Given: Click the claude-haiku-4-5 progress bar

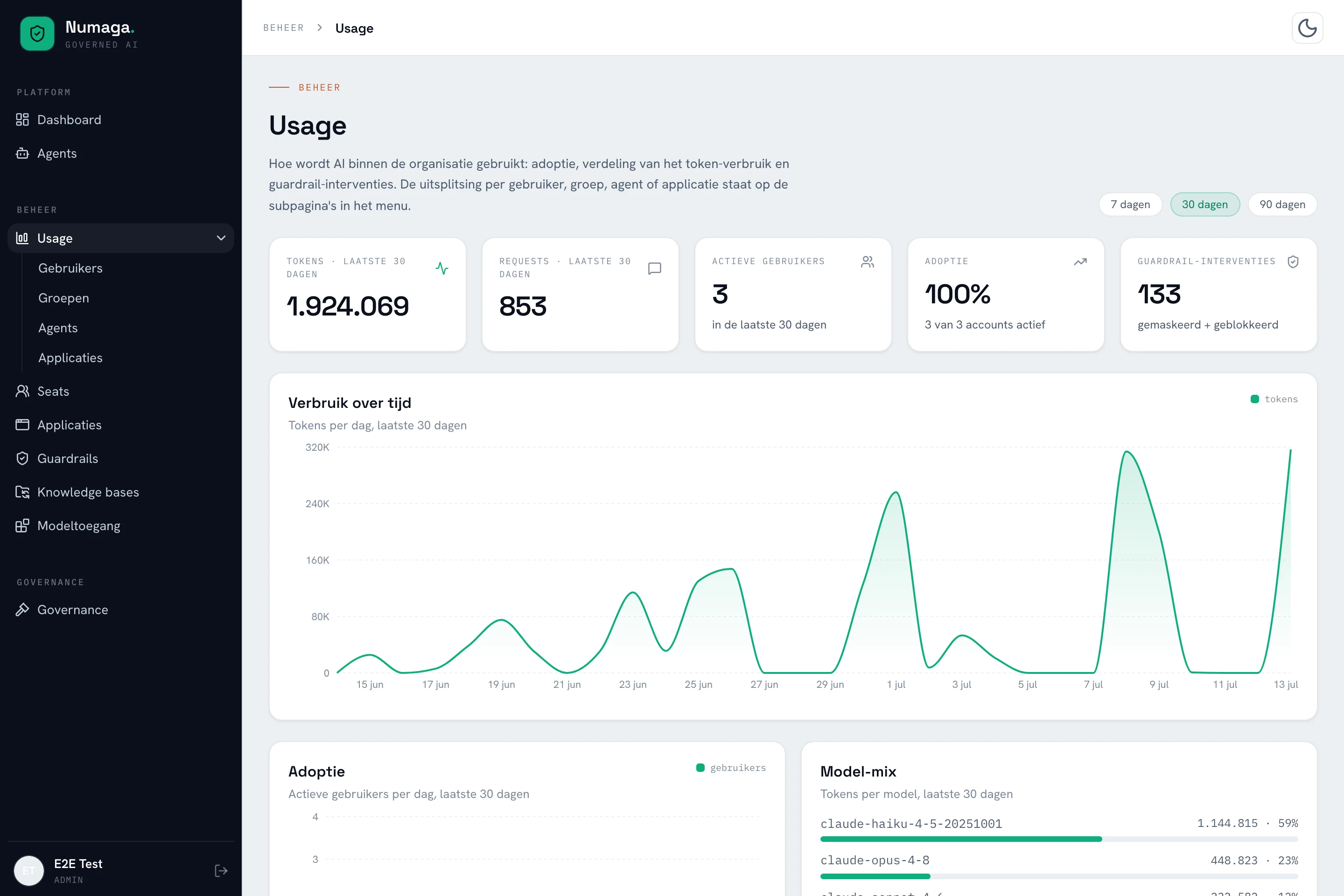Looking at the screenshot, I should click(x=1059, y=839).
